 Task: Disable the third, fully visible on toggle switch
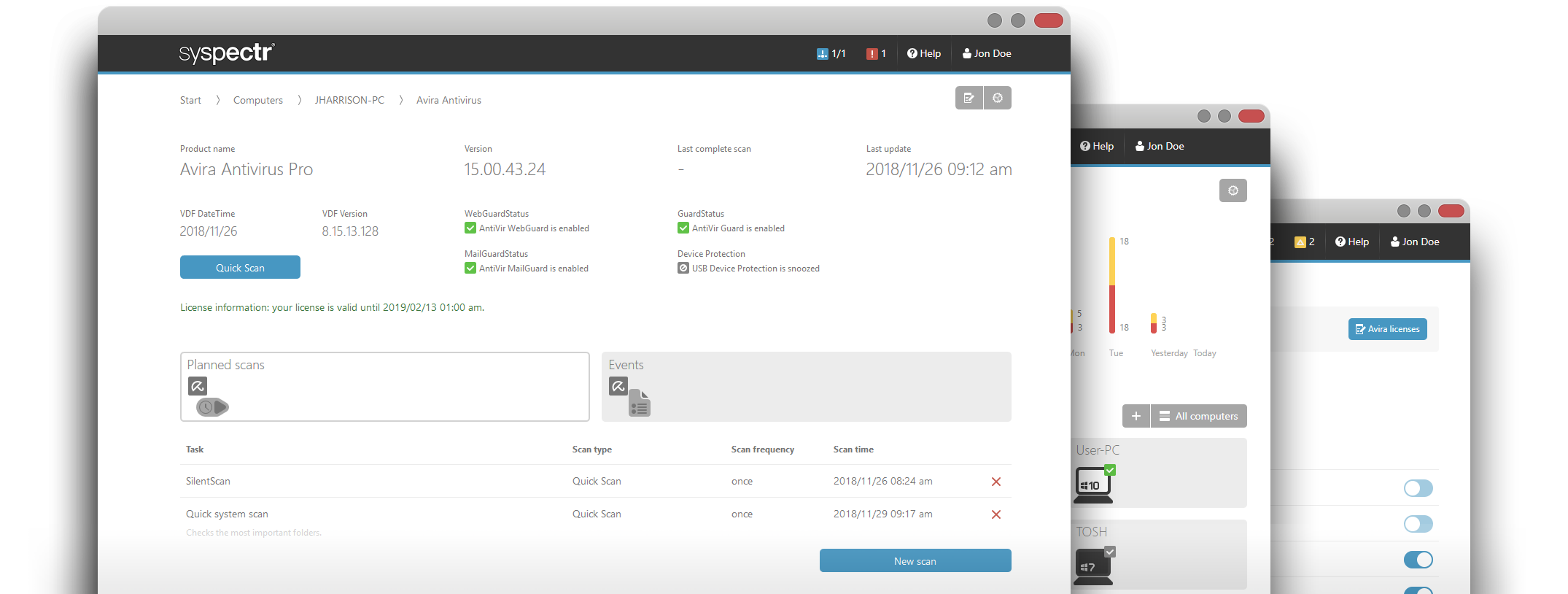coord(1418,560)
